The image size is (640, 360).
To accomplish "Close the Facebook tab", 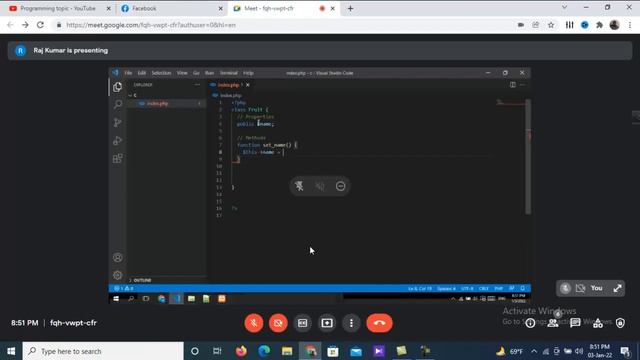I will pyautogui.click(x=220, y=8).
